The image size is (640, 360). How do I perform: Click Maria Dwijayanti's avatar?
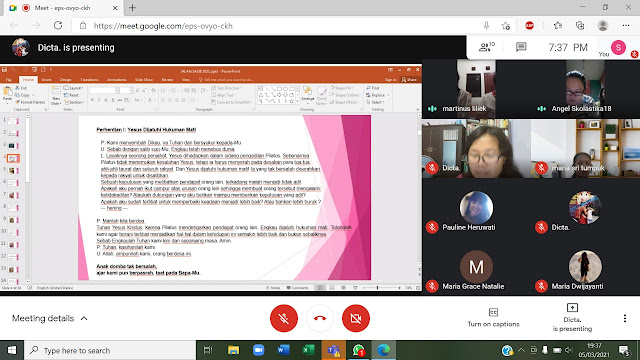[x=585, y=267]
